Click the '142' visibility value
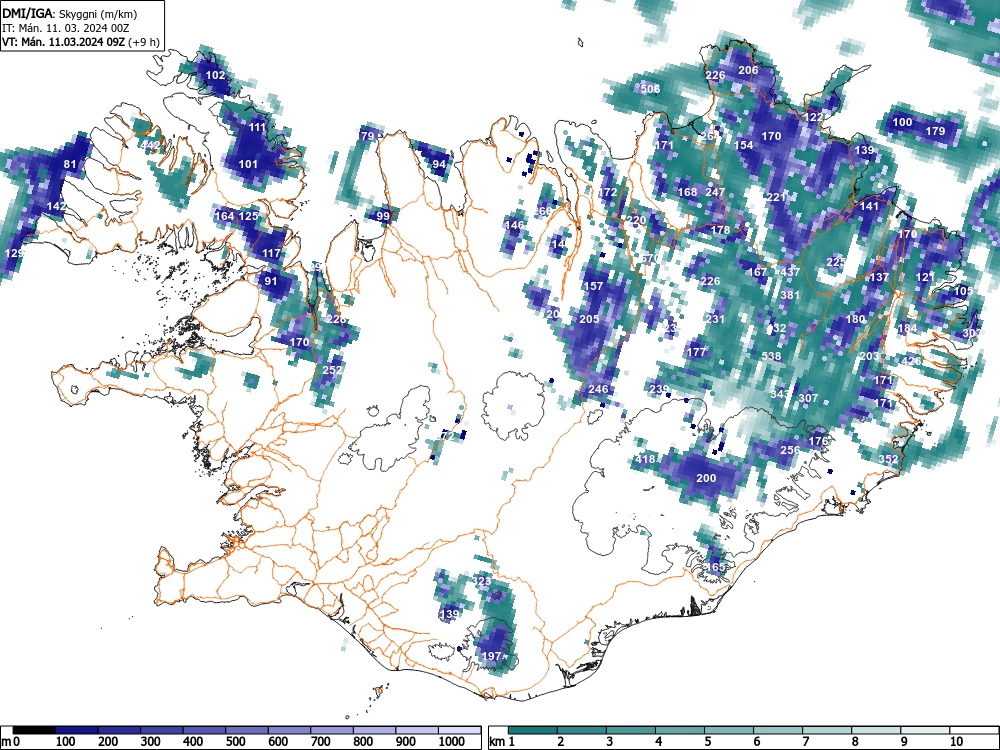1000x750 pixels. pos(57,206)
